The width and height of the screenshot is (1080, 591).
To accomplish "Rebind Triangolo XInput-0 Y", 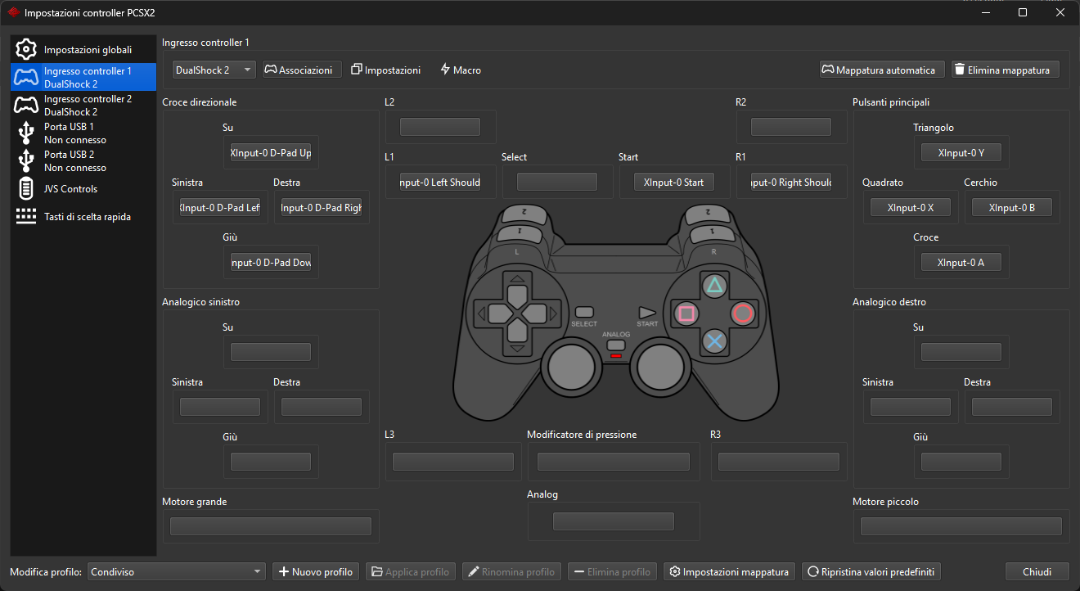I will 961,153.
